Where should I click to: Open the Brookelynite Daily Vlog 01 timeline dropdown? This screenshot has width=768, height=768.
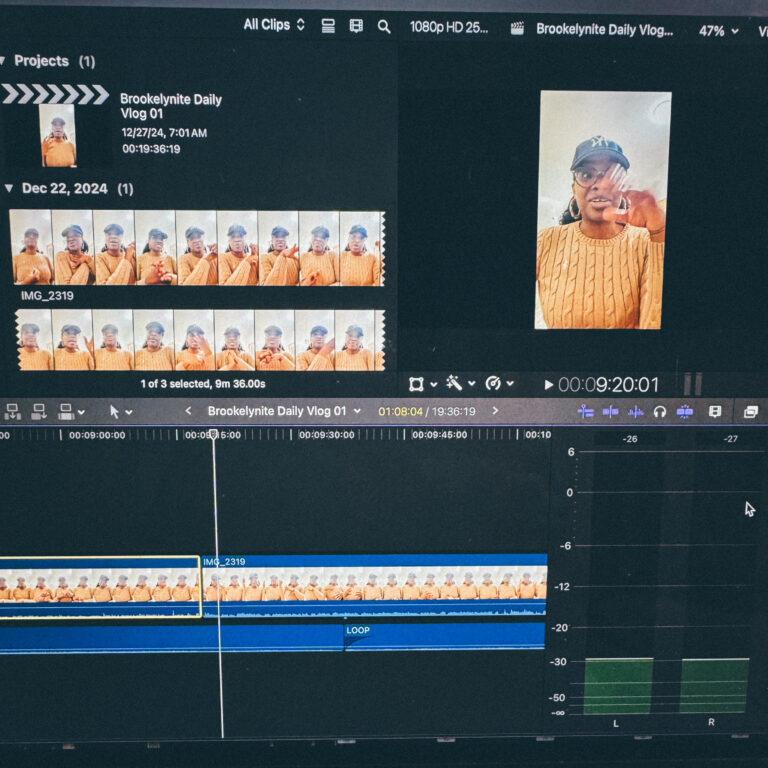click(x=358, y=411)
